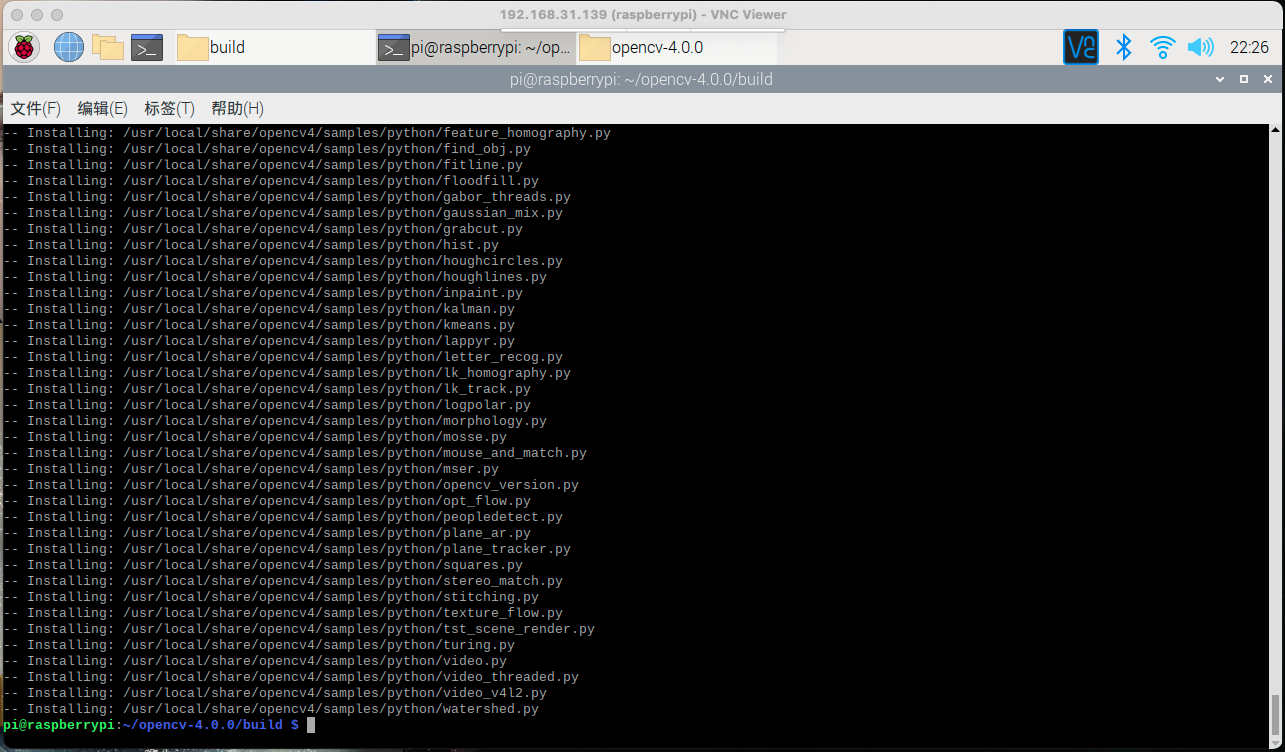Launch the web browser globe icon
This screenshot has height=752, width=1285.
coord(69,47)
